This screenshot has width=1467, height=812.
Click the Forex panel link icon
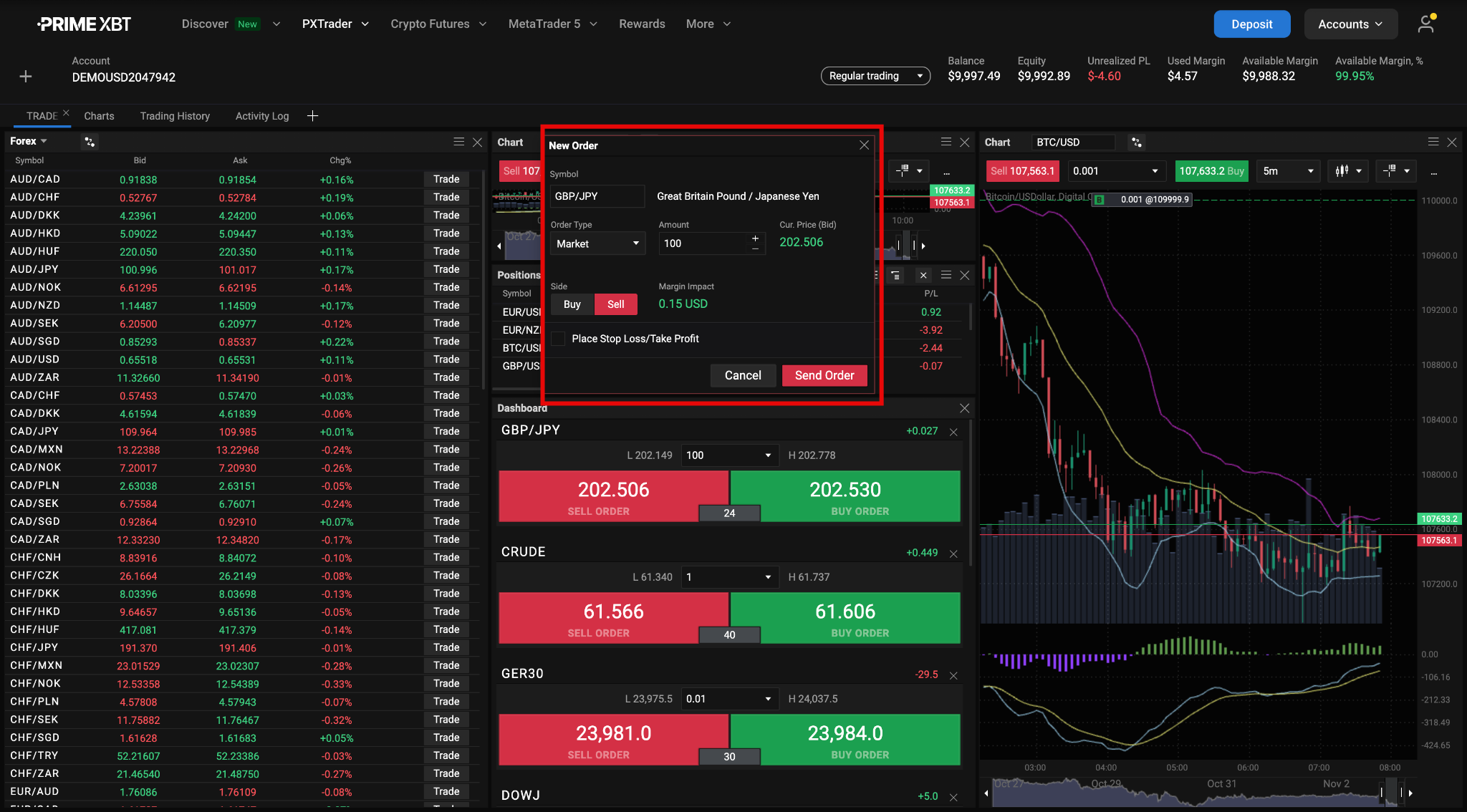point(90,142)
